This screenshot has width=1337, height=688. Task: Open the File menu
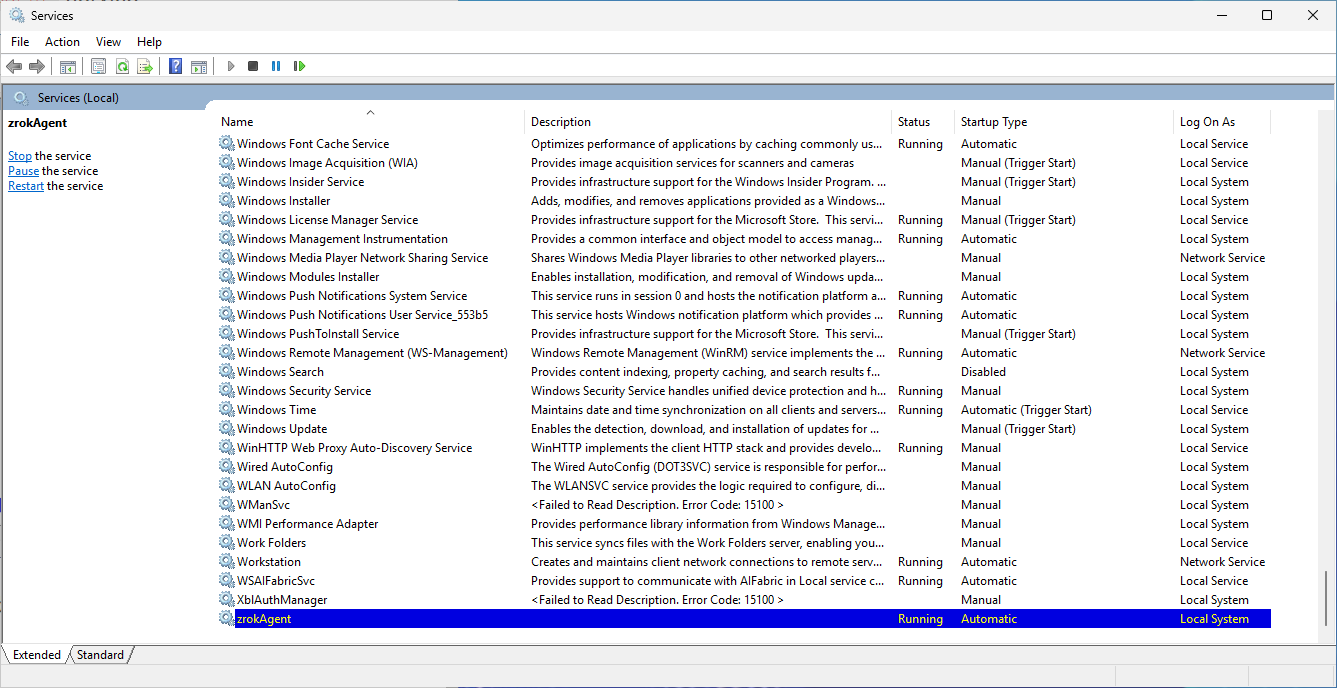pyautogui.click(x=20, y=42)
